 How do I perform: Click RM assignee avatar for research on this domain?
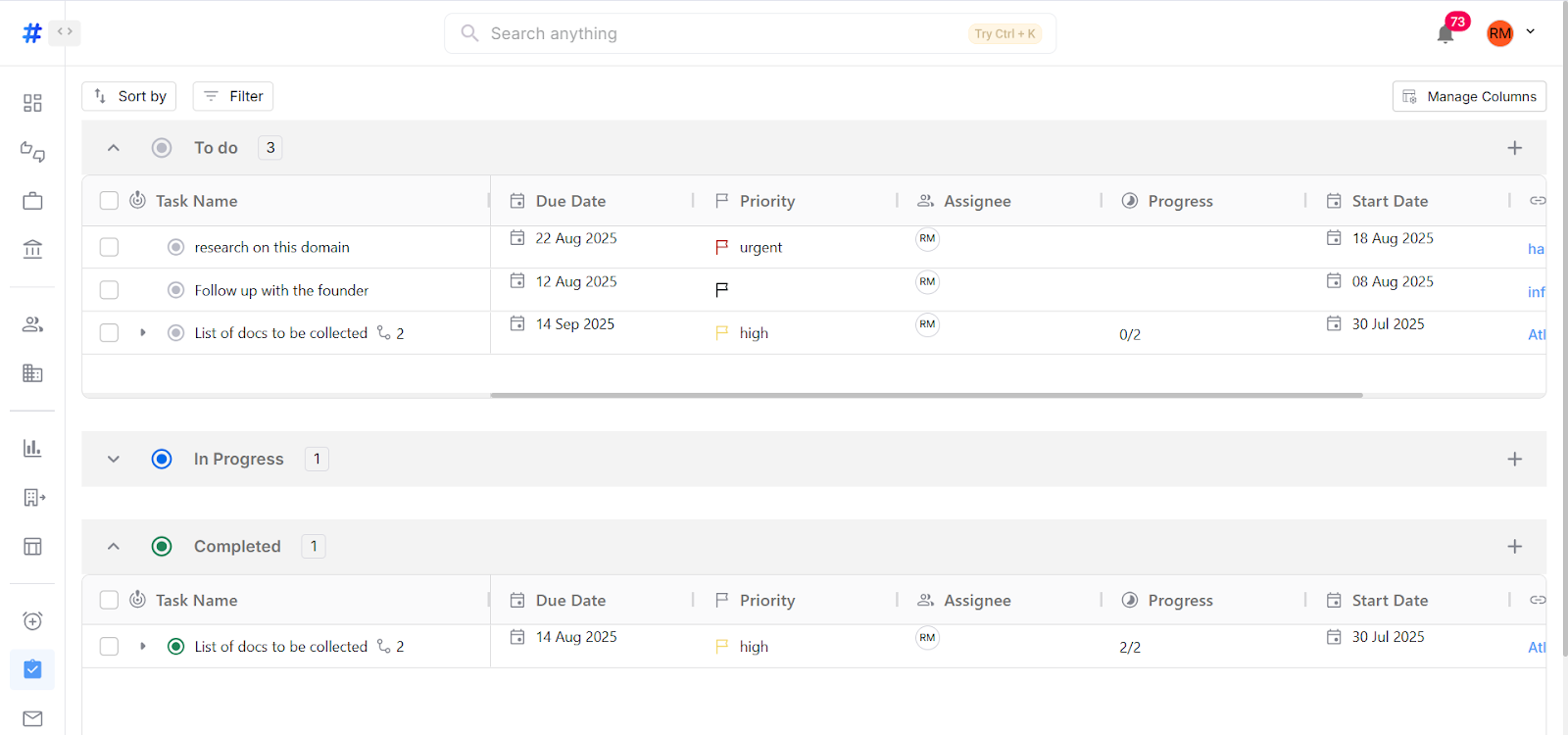927,239
